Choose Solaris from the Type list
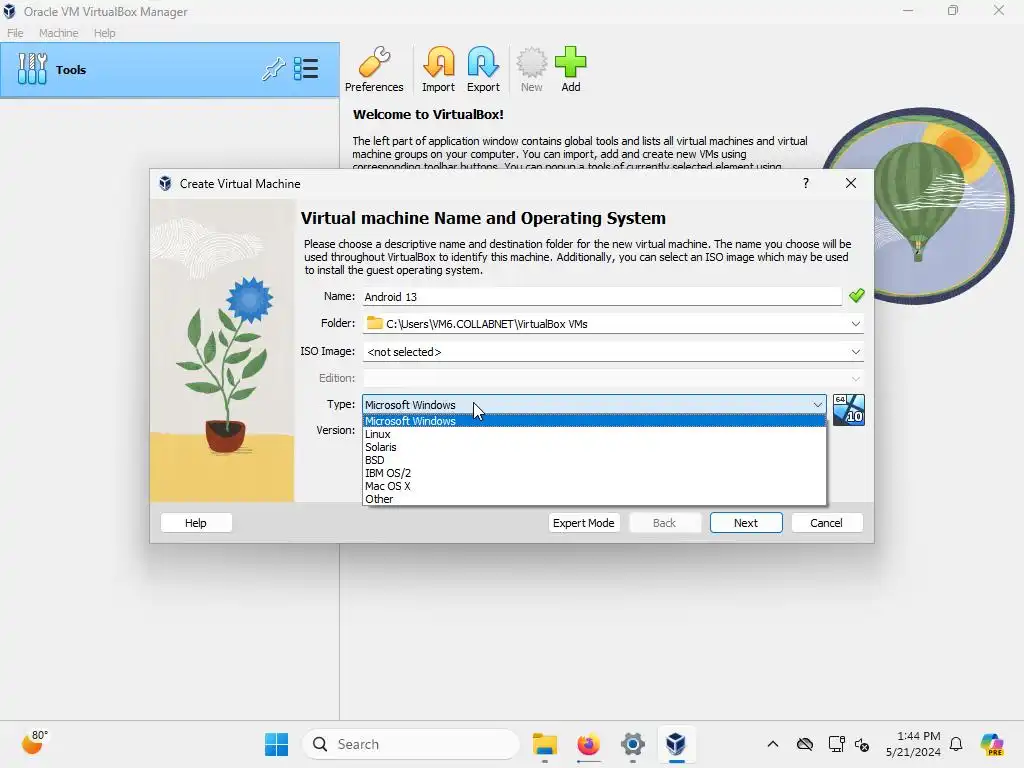The image size is (1024, 768). tap(594, 447)
